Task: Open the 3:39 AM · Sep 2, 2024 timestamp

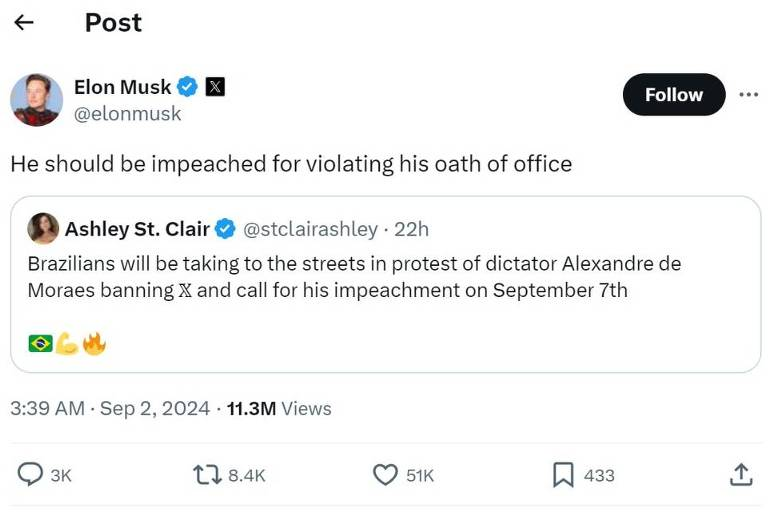Action: coord(110,408)
